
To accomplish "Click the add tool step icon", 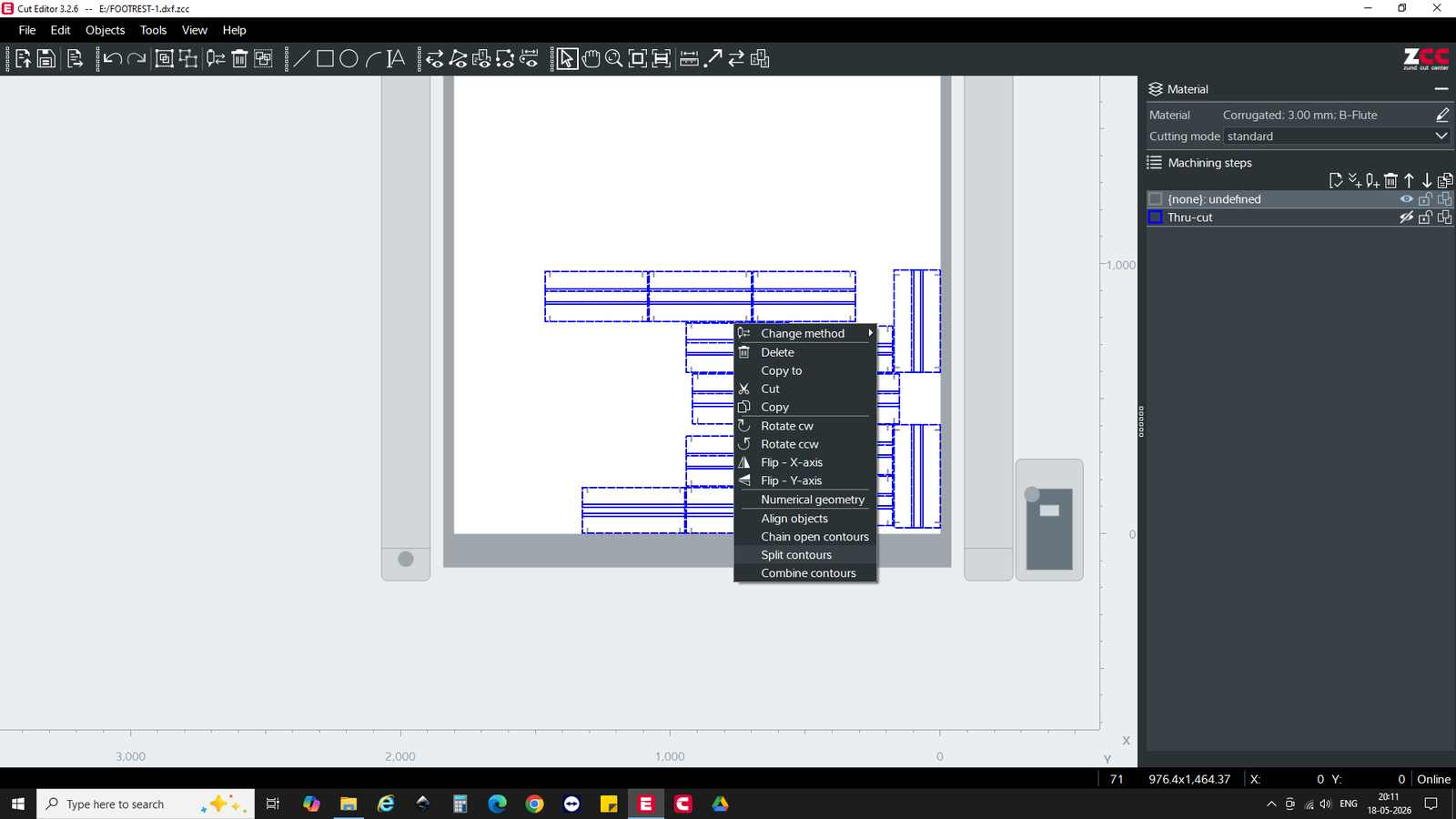I will 1372,180.
